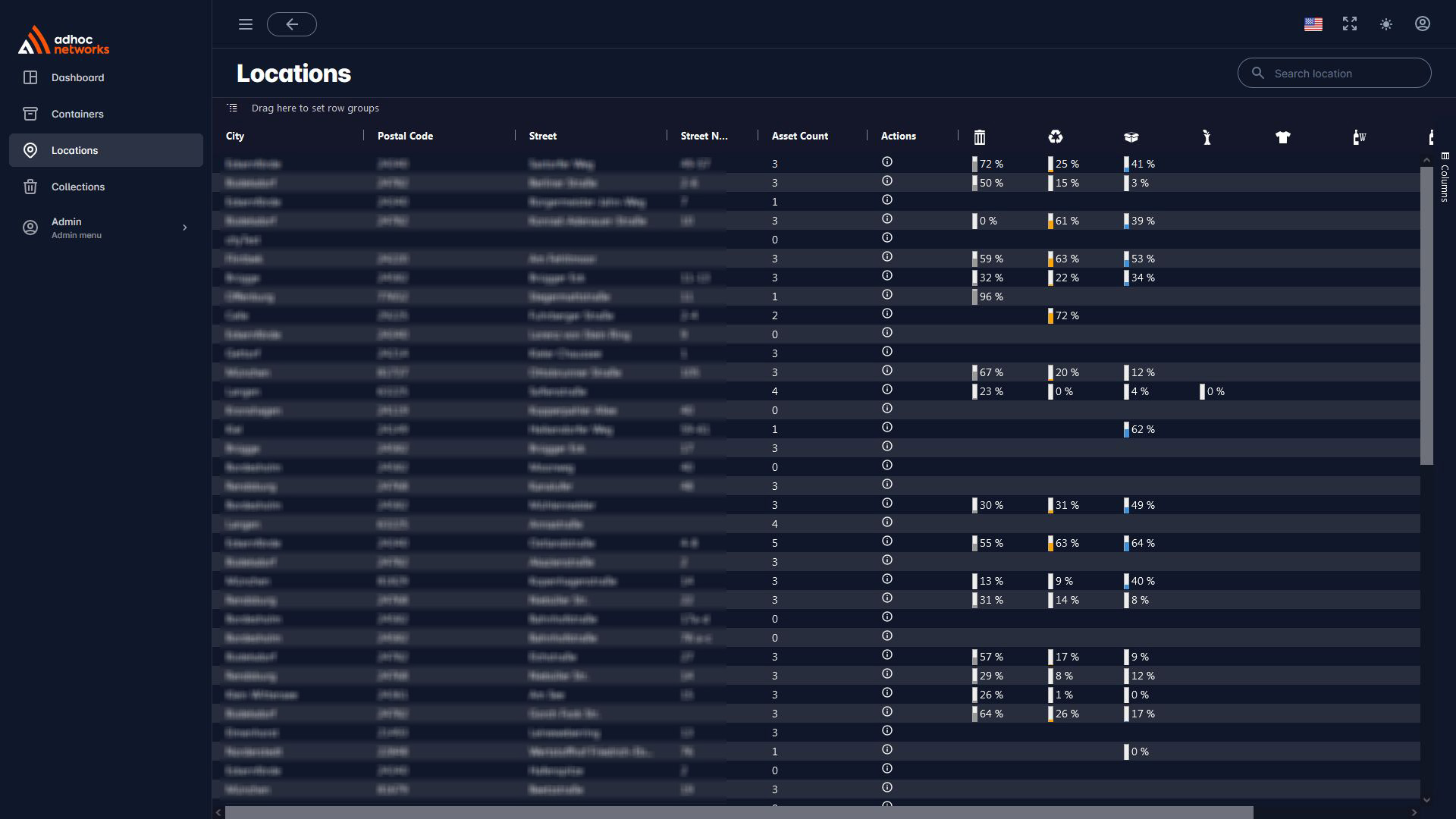
Task: Open the language selector via the US flag
Action: point(1313,24)
